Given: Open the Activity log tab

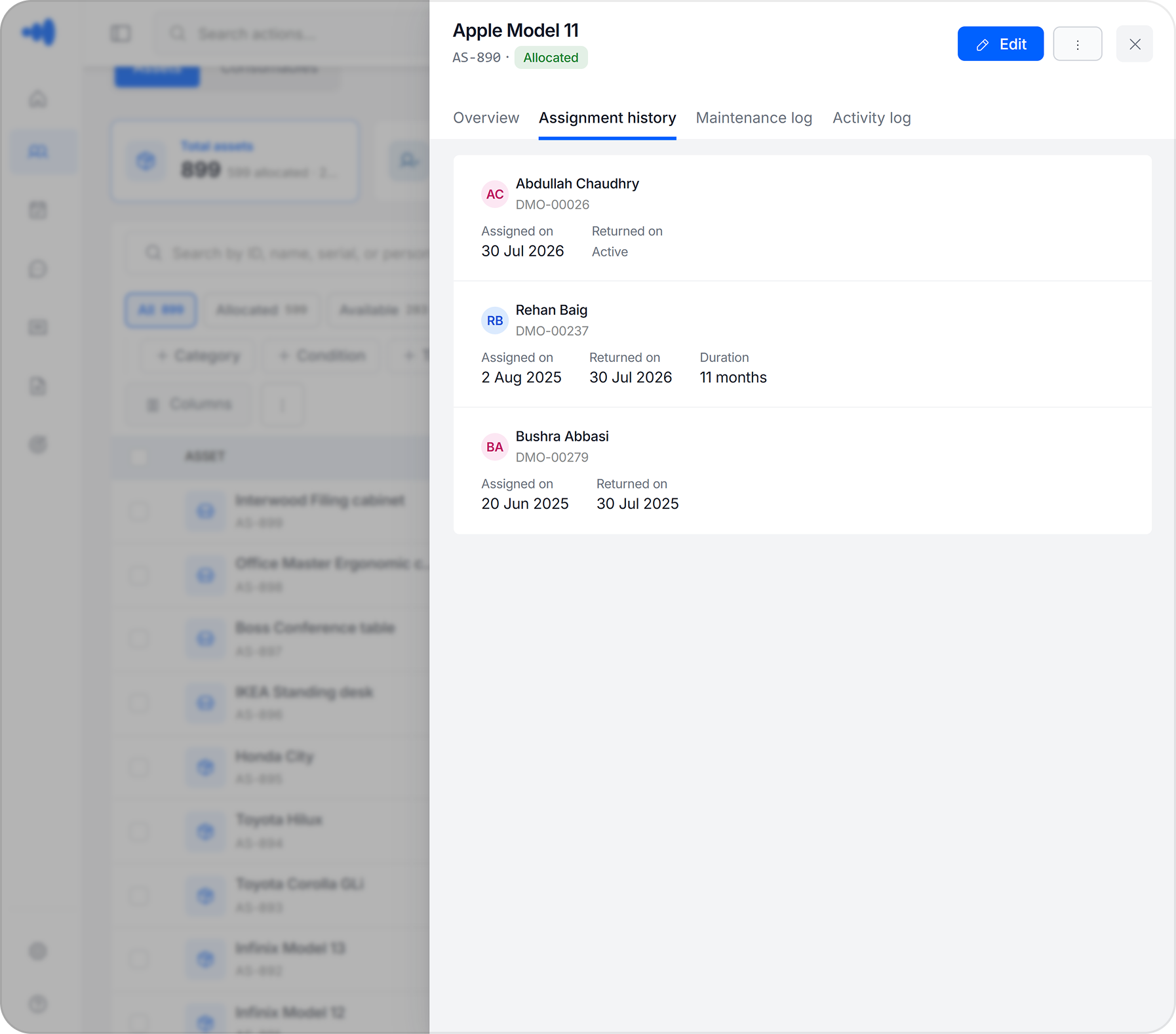Looking at the screenshot, I should [872, 118].
